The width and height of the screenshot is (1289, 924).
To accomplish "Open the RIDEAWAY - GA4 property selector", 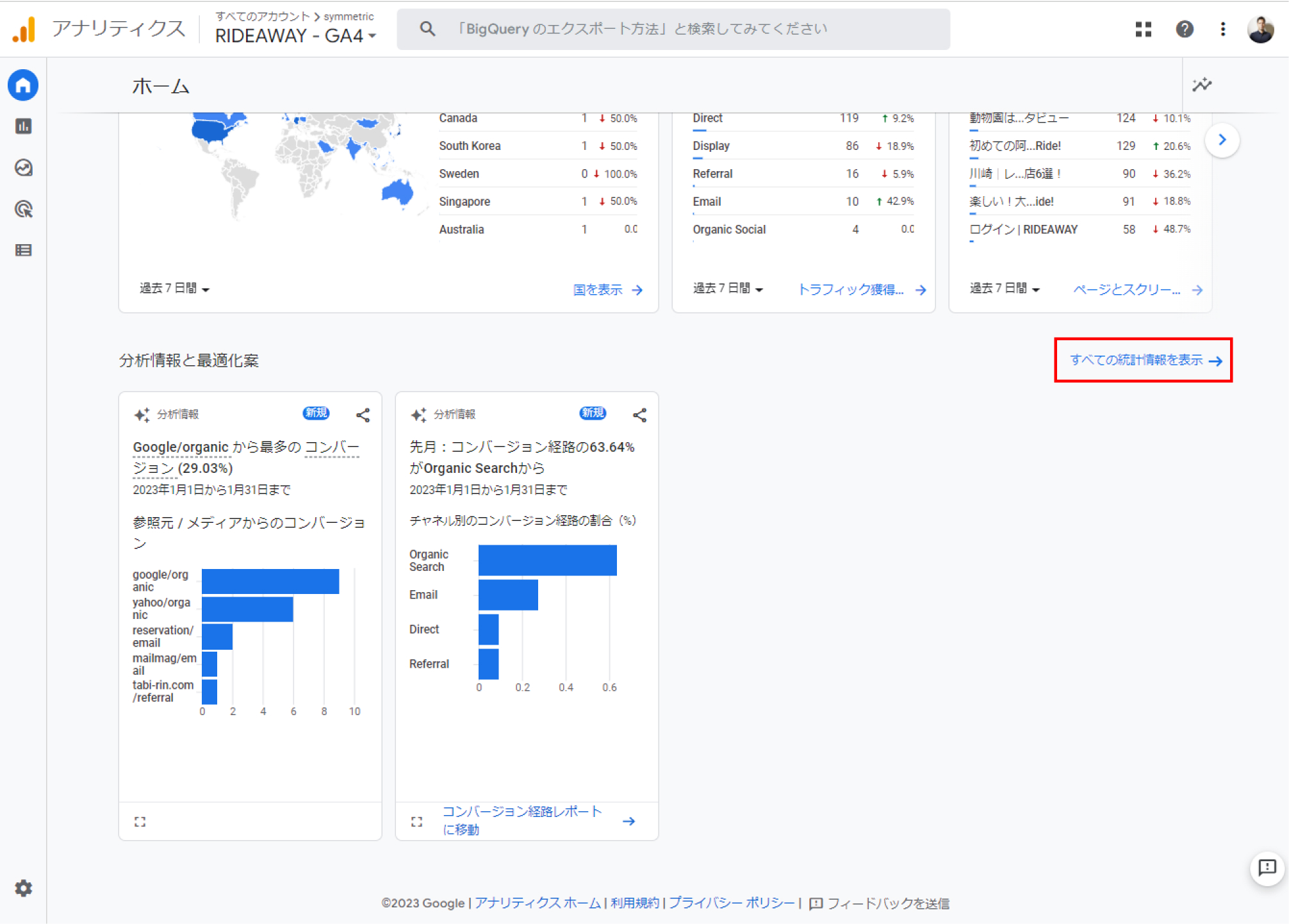I will coord(295,36).
